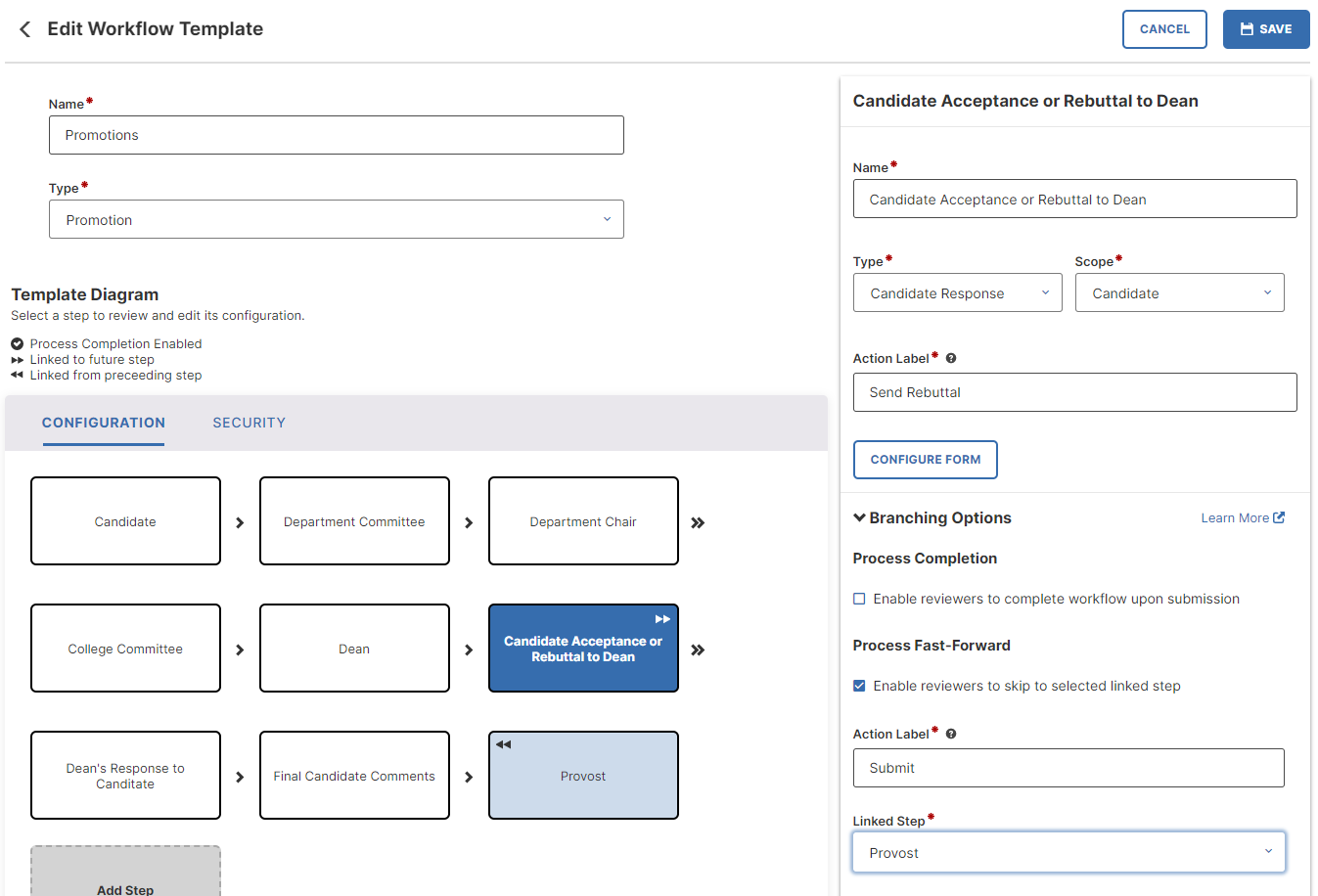1318x896 pixels.
Task: Select the Provost step box
Action: (x=583, y=776)
